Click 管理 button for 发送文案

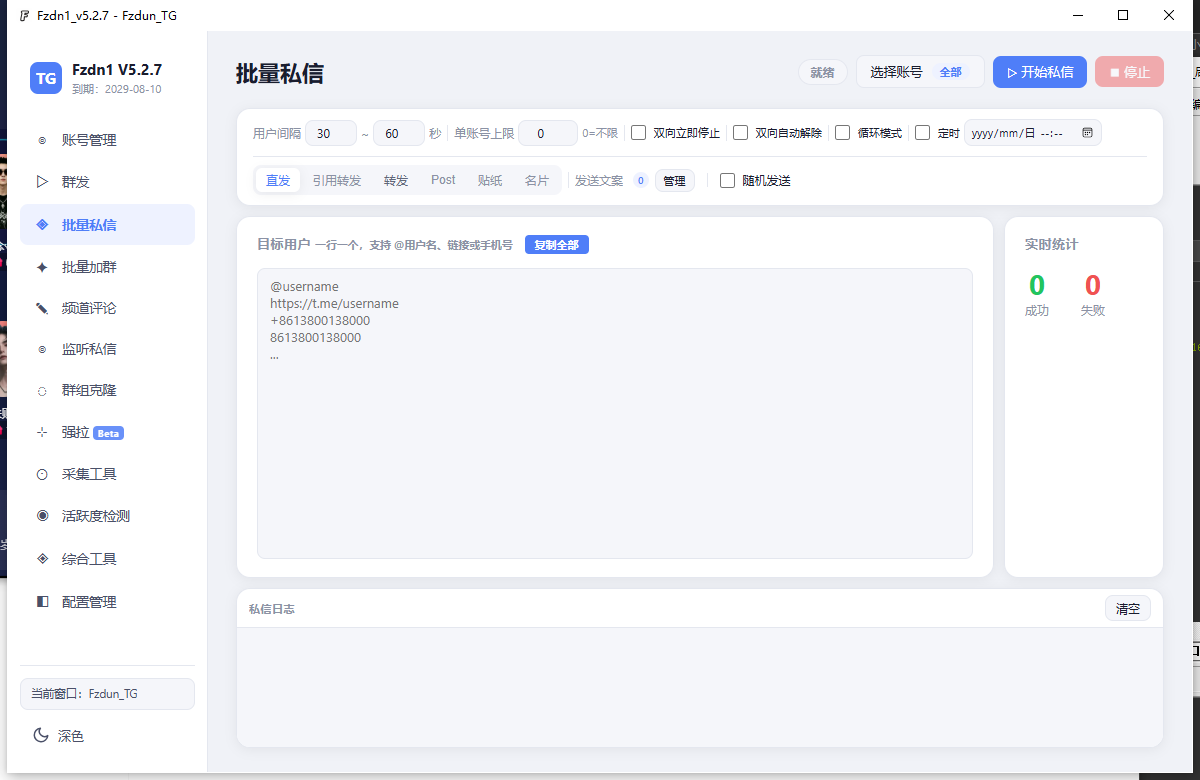(675, 181)
